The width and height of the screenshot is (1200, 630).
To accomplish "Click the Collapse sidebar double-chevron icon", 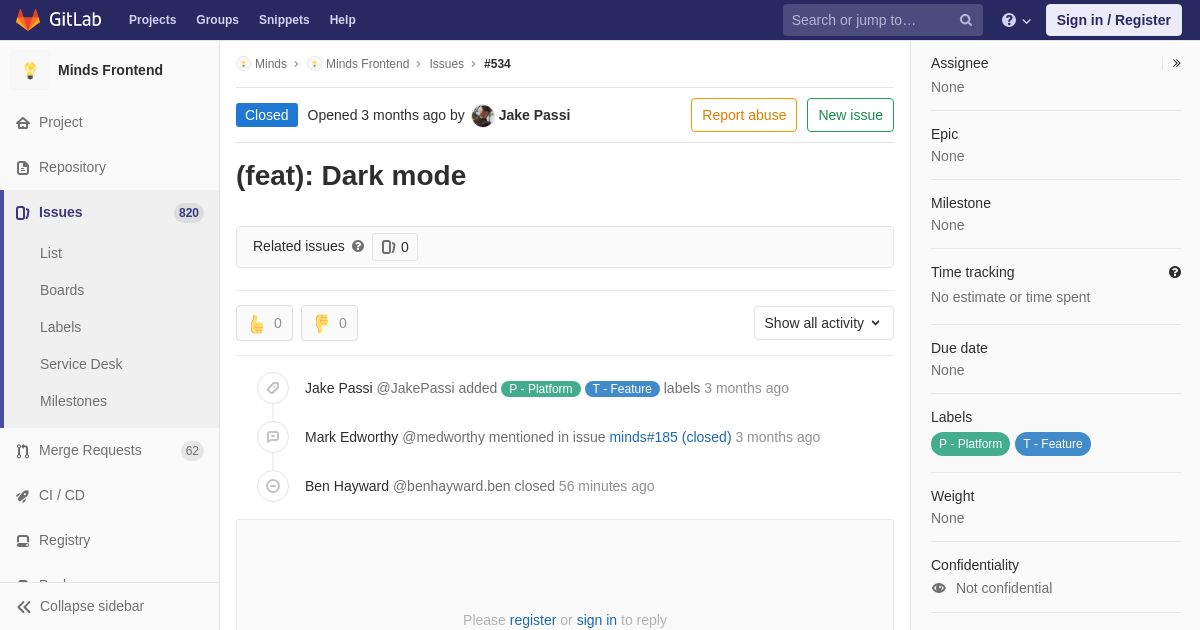I will (x=24, y=607).
